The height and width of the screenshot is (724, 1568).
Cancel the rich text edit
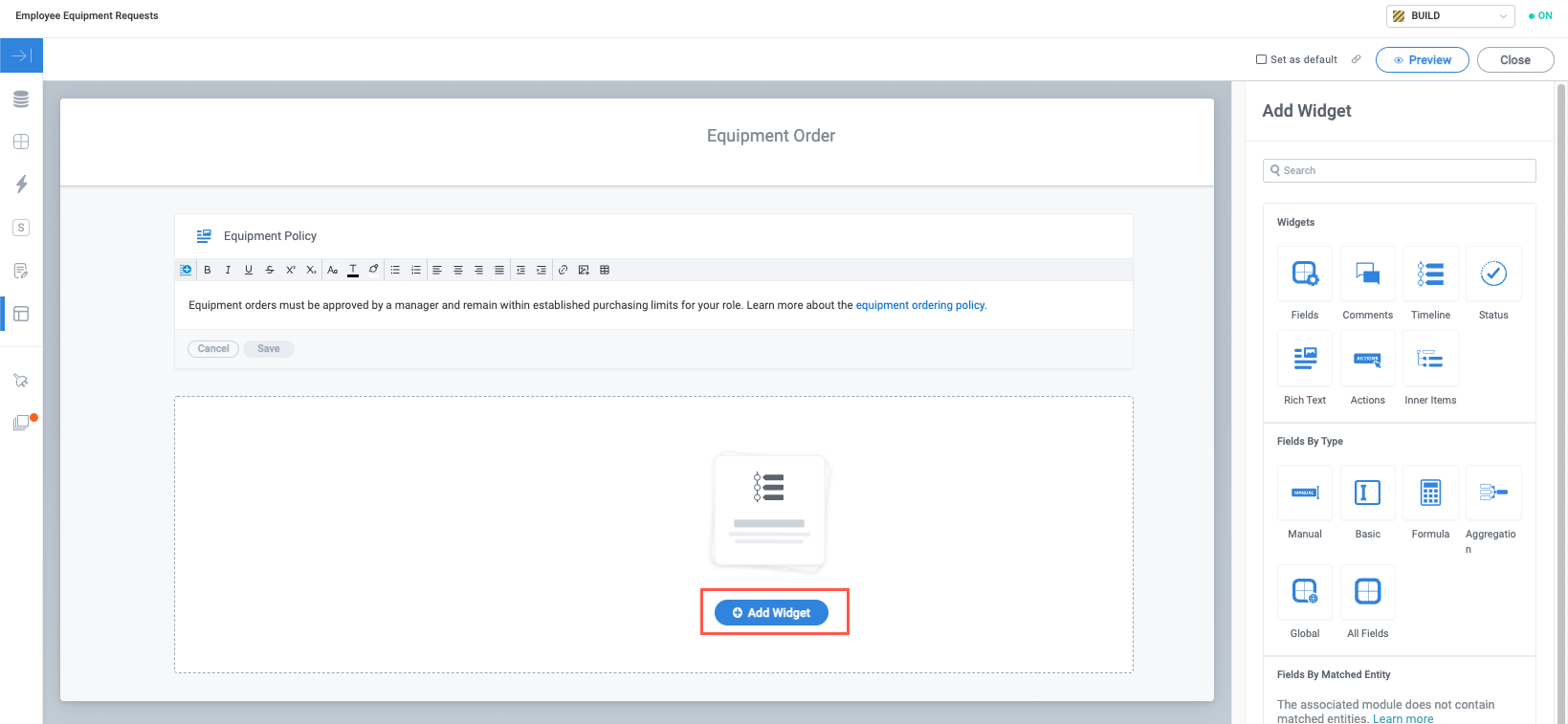[213, 349]
